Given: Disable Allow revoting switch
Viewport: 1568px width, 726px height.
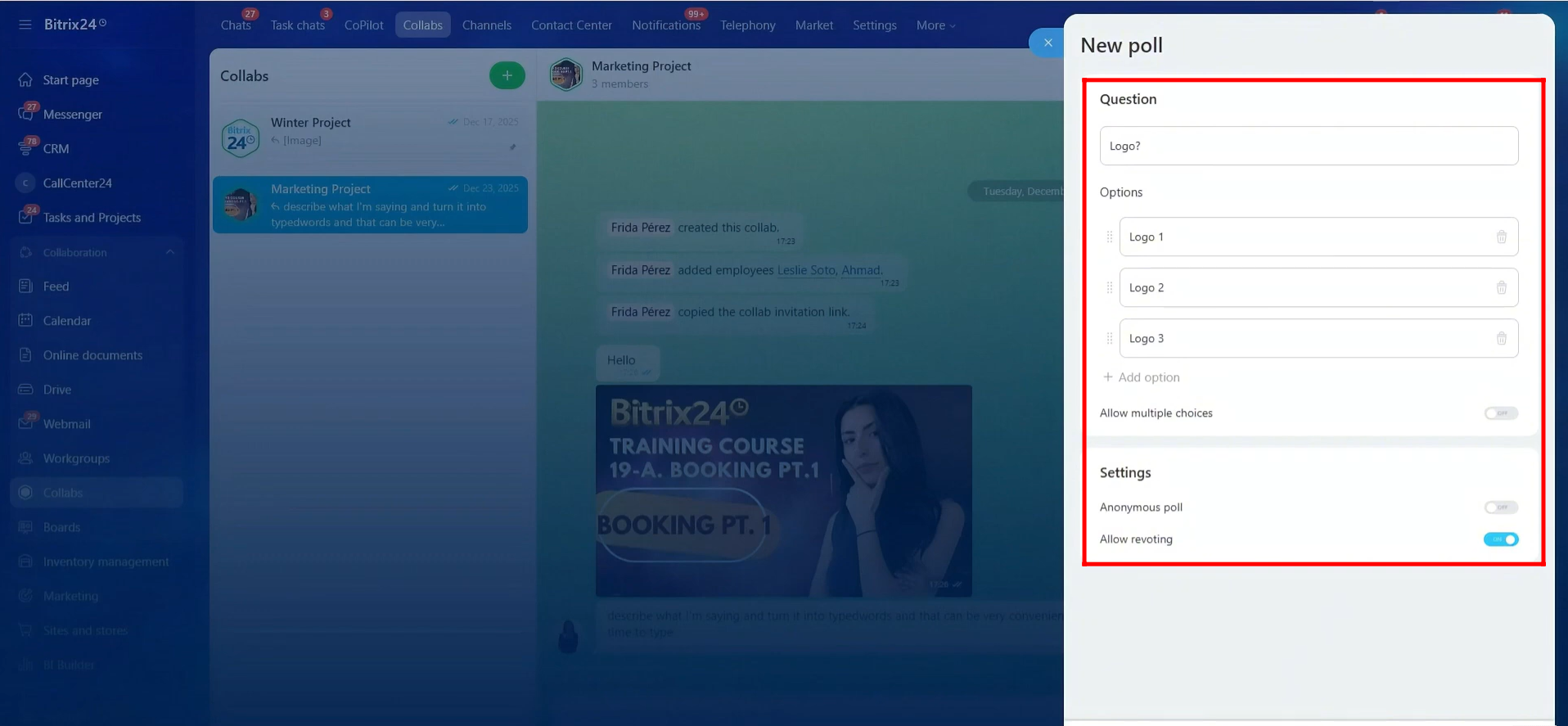Looking at the screenshot, I should point(1500,539).
